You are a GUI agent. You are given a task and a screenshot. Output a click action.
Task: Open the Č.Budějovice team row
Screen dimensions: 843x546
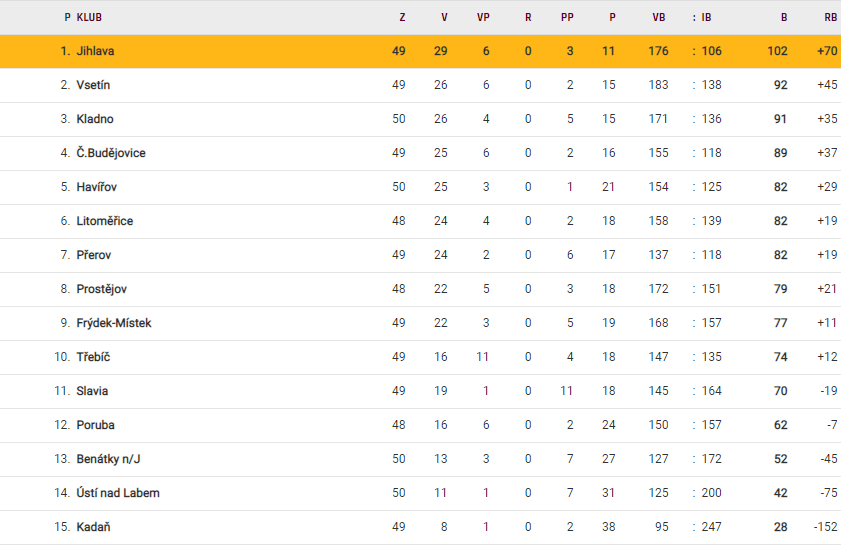[x=111, y=153]
